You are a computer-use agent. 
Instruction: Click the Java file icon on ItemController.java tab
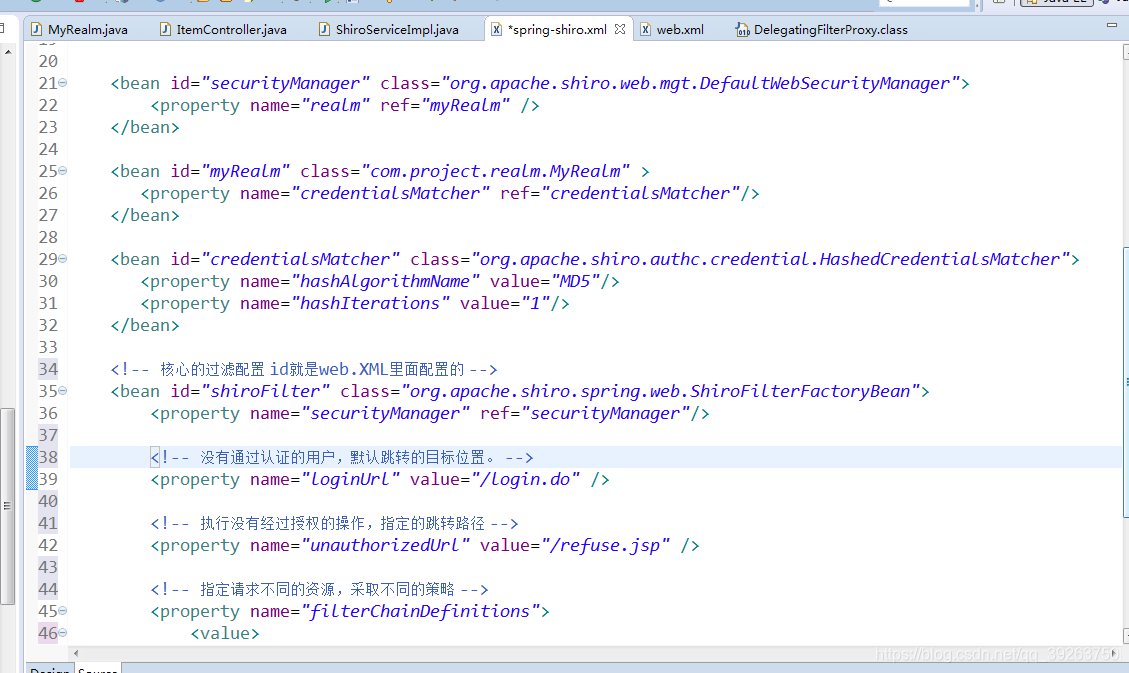pos(165,30)
